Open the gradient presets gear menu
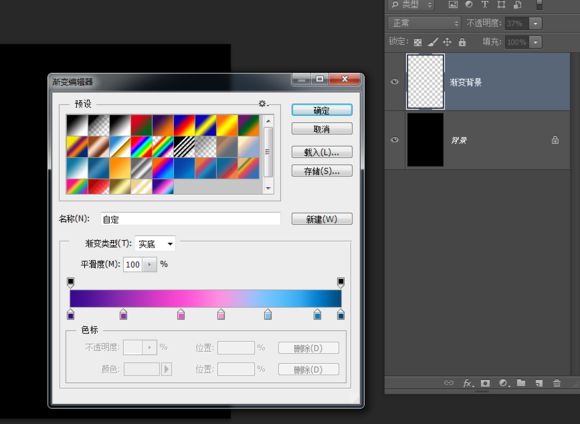This screenshot has height=424, width=580. 263,104
